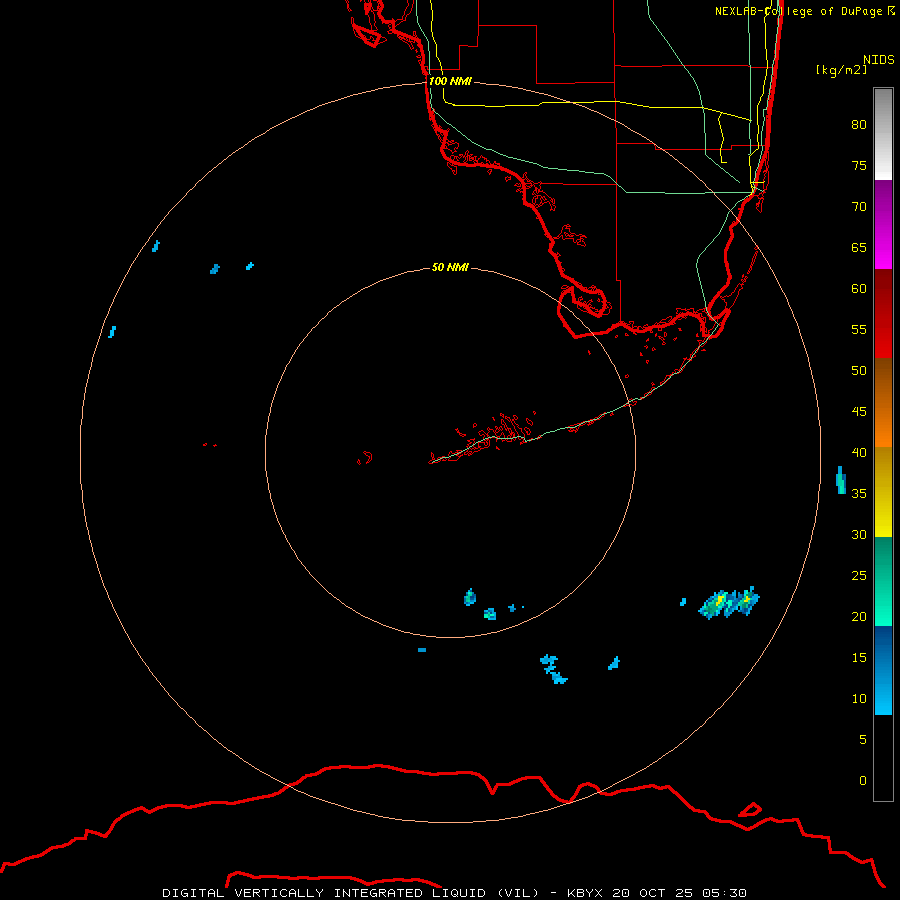This screenshot has height=900, width=900.
Task: Select scale value 65
Action: [859, 247]
